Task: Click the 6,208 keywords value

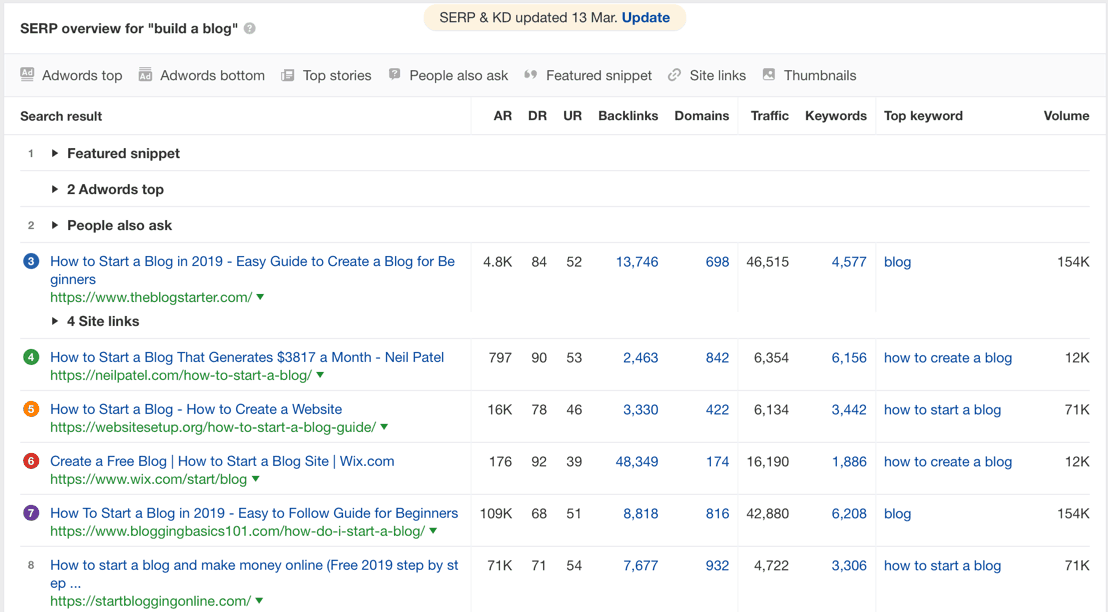Action: click(x=849, y=513)
